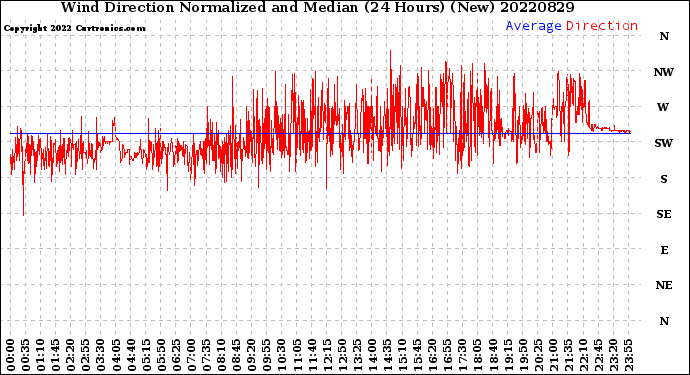Click the E axis label
690x375 pixels.
click(664, 250)
